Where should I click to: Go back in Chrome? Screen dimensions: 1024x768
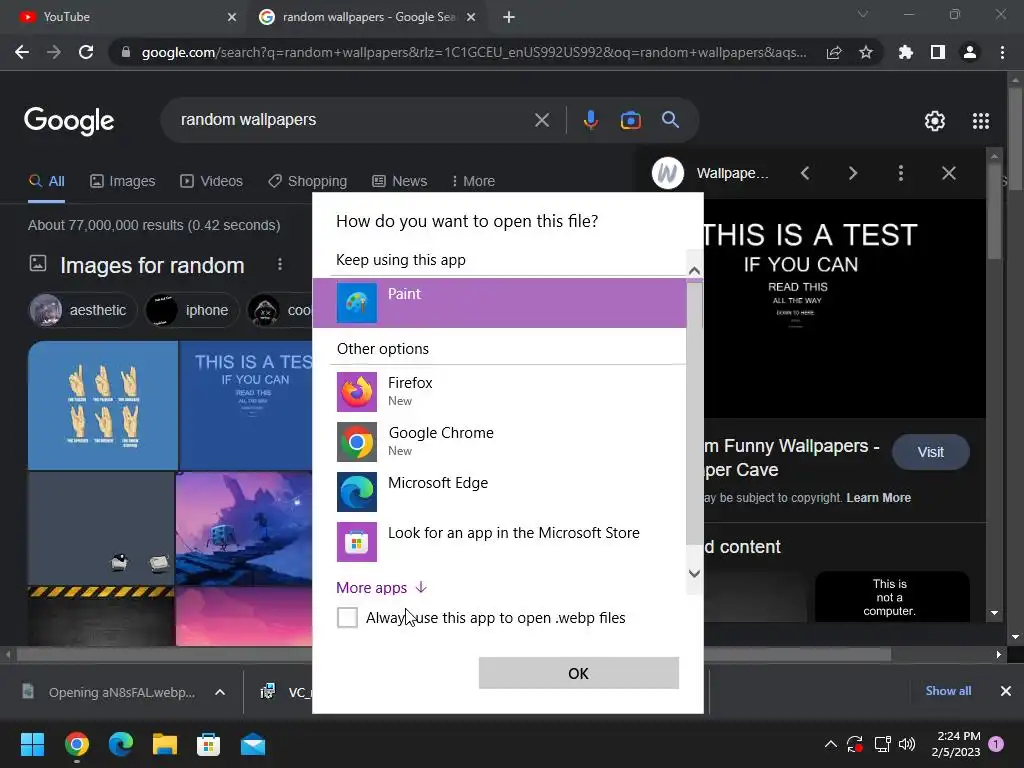22,52
